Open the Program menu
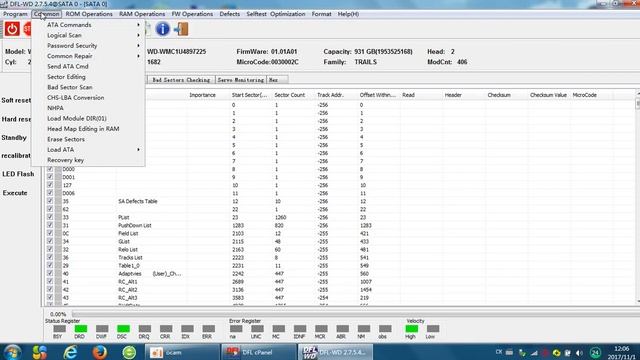Viewport: 640px width, 360px height. coord(15,14)
